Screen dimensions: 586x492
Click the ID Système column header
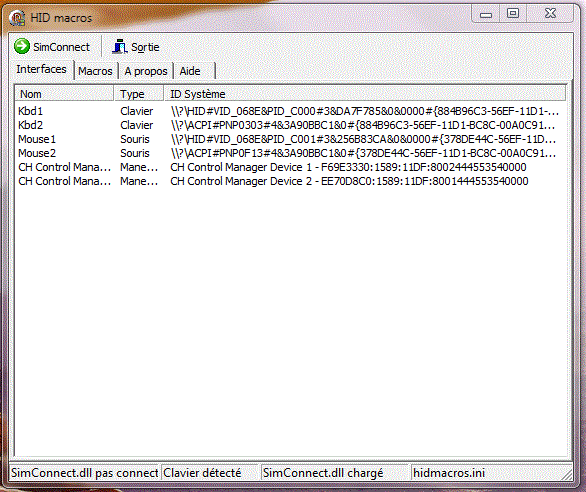tap(365, 94)
